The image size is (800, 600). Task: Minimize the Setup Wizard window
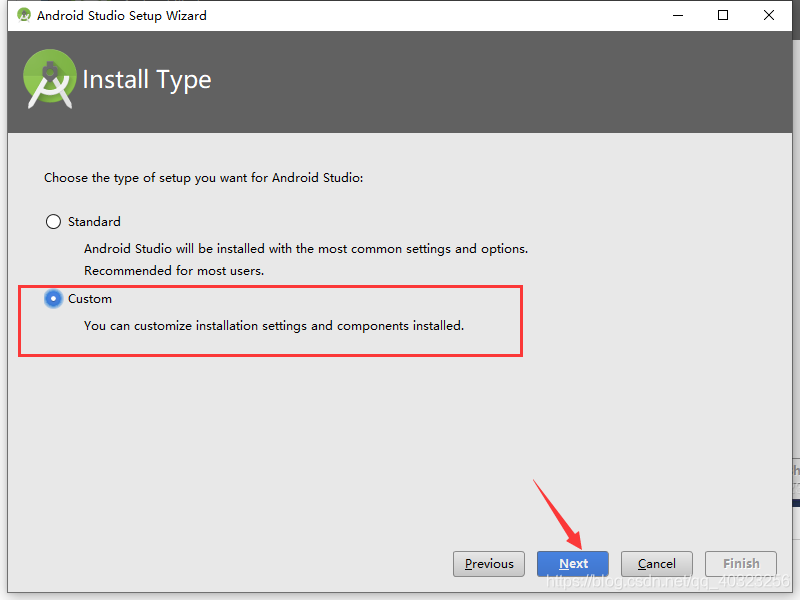pos(678,15)
